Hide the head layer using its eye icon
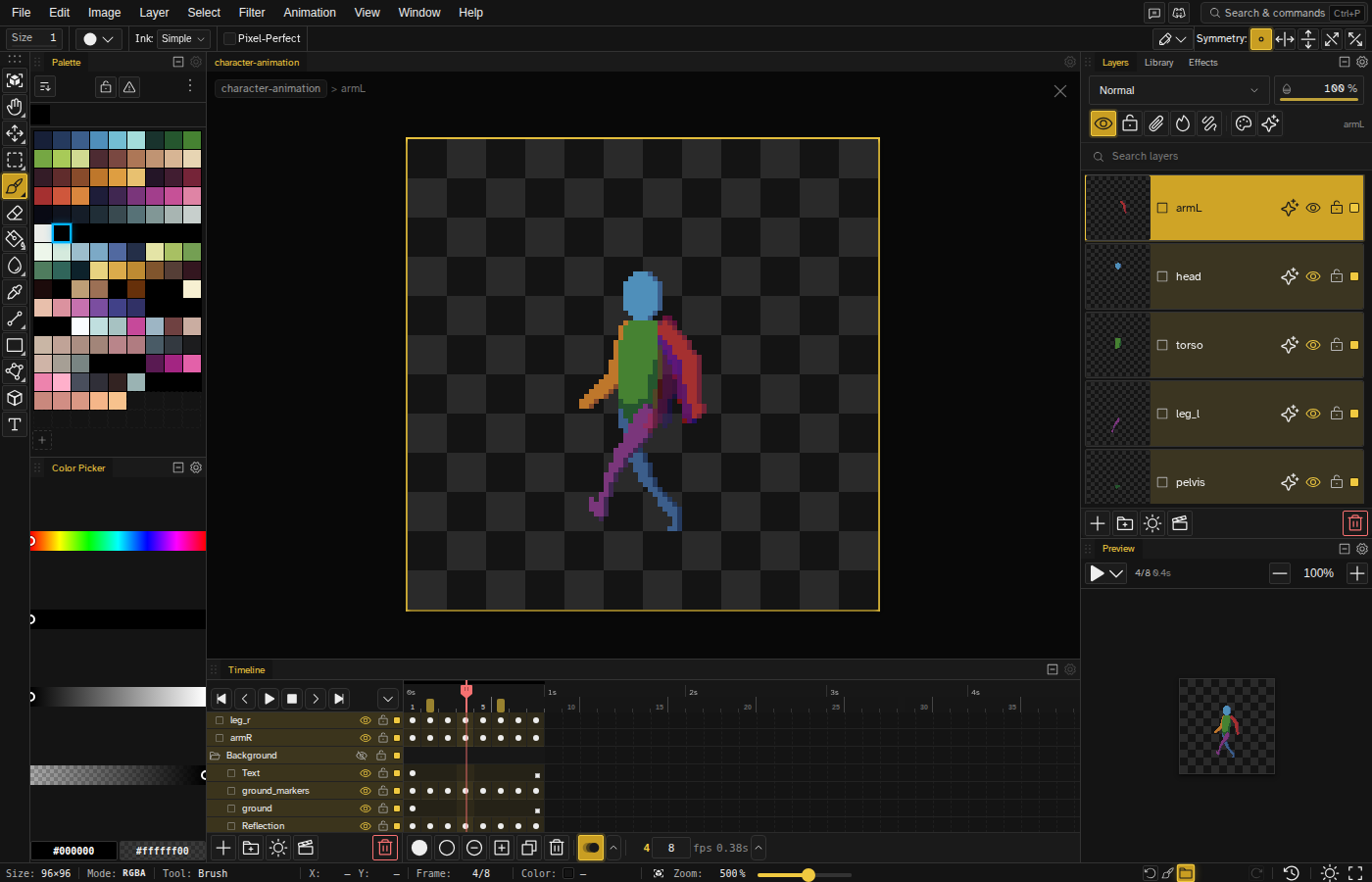The height and width of the screenshot is (882, 1372). pyautogui.click(x=1313, y=276)
